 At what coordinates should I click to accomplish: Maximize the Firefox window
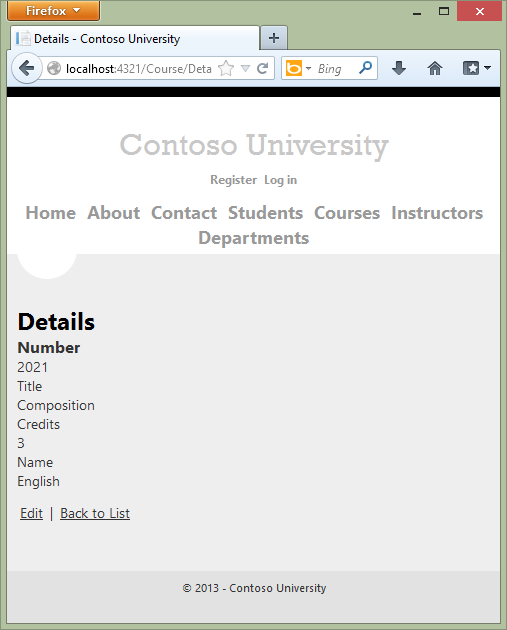click(x=444, y=11)
